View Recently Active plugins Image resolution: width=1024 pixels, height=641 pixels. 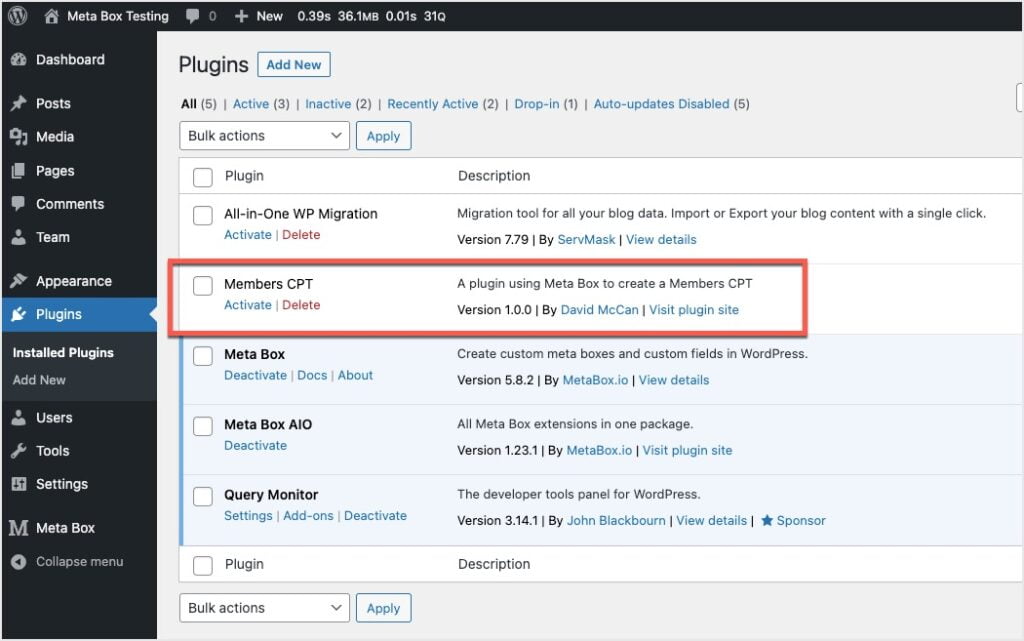(433, 103)
